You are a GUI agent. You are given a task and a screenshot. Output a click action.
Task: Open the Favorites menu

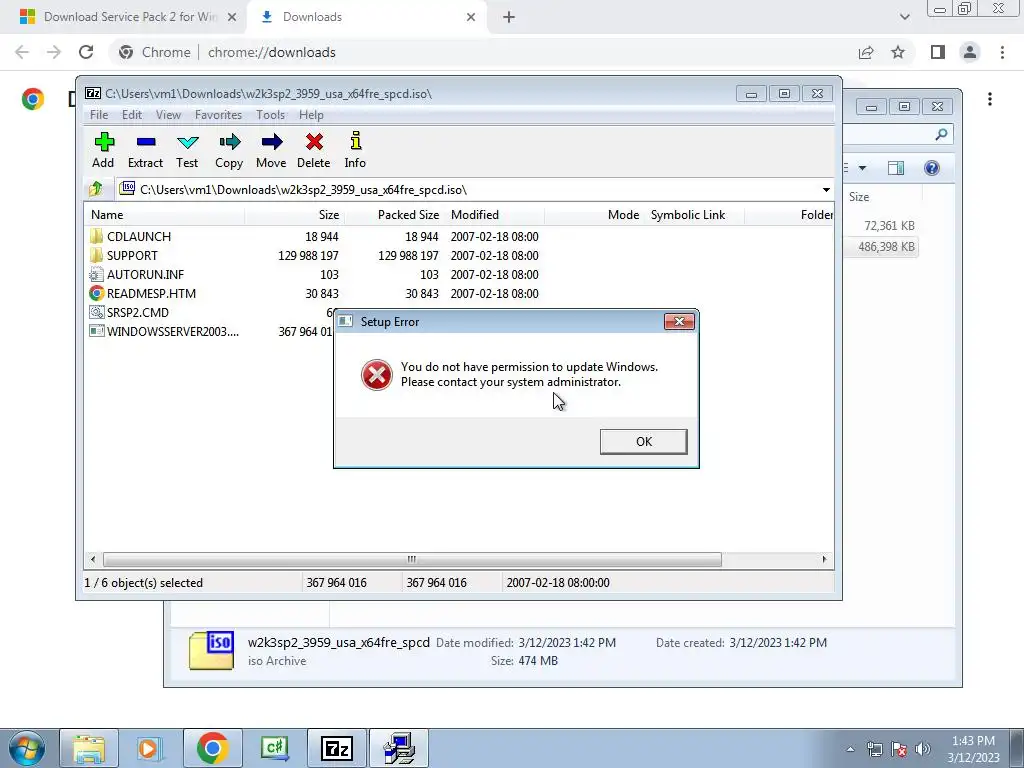tap(218, 115)
